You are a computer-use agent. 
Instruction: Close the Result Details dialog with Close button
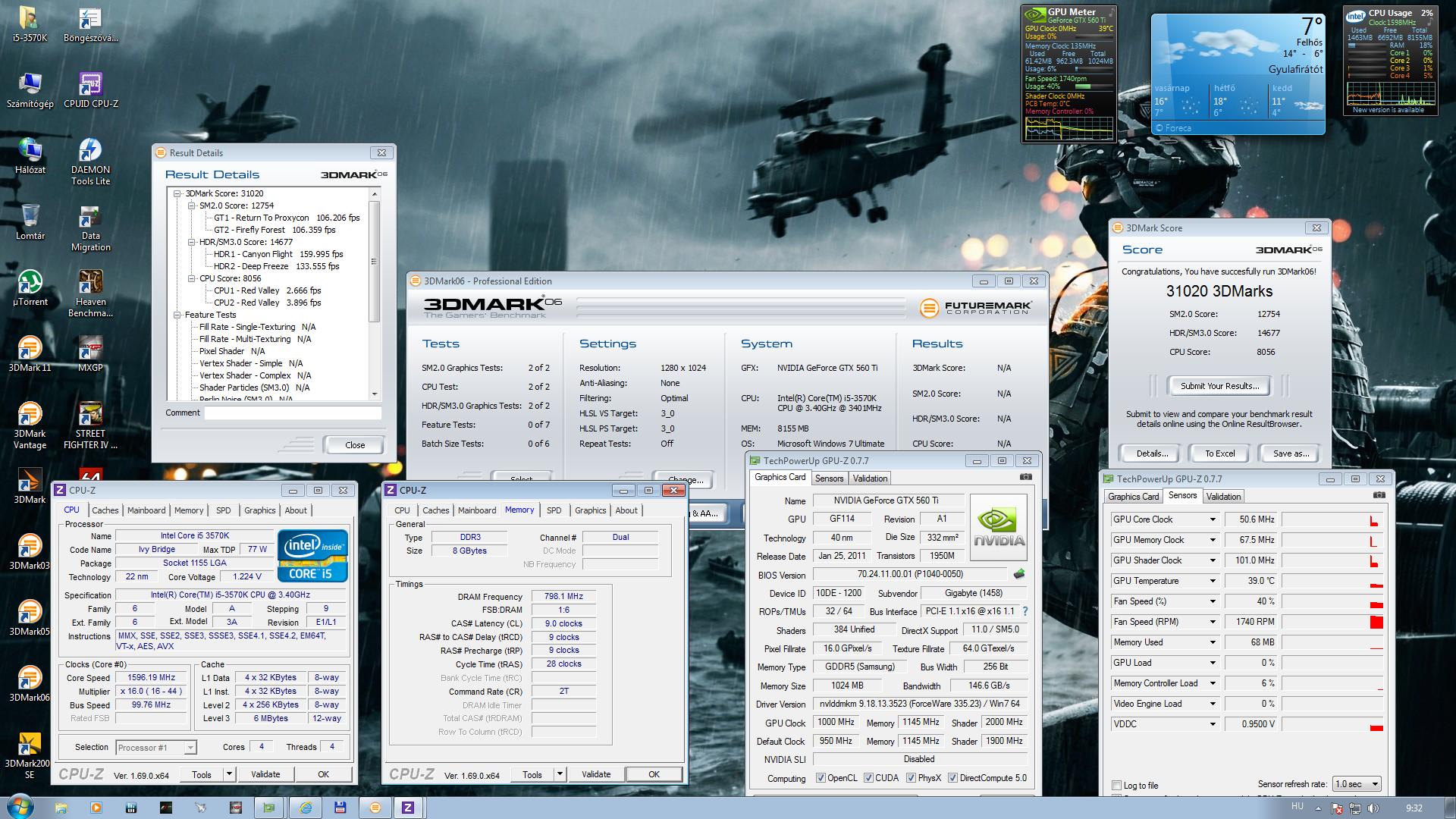(354, 445)
